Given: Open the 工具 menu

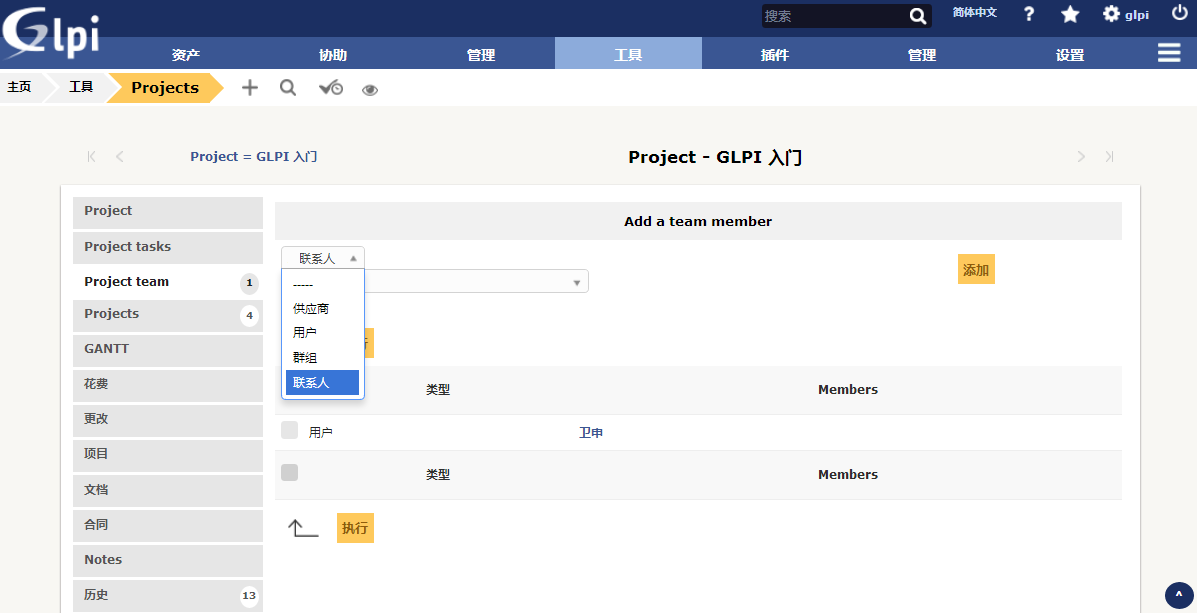Looking at the screenshot, I should [628, 55].
